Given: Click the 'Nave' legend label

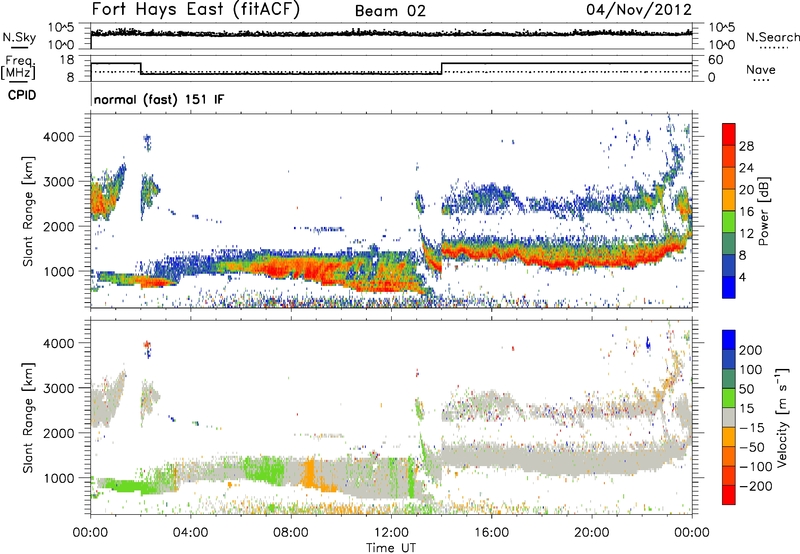Looking at the screenshot, I should [x=760, y=69].
